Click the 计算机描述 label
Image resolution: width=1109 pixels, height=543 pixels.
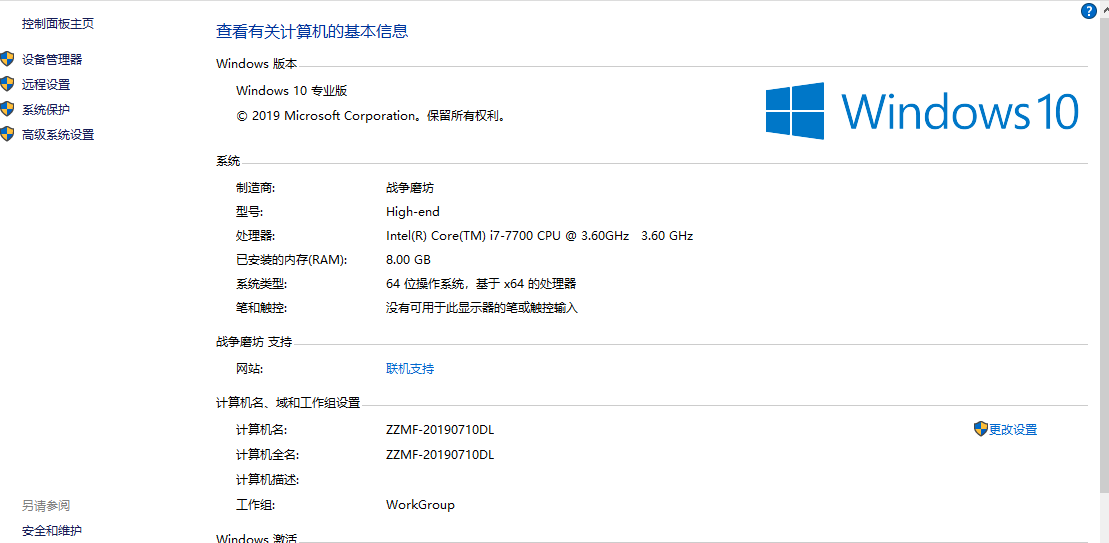click(x=268, y=480)
